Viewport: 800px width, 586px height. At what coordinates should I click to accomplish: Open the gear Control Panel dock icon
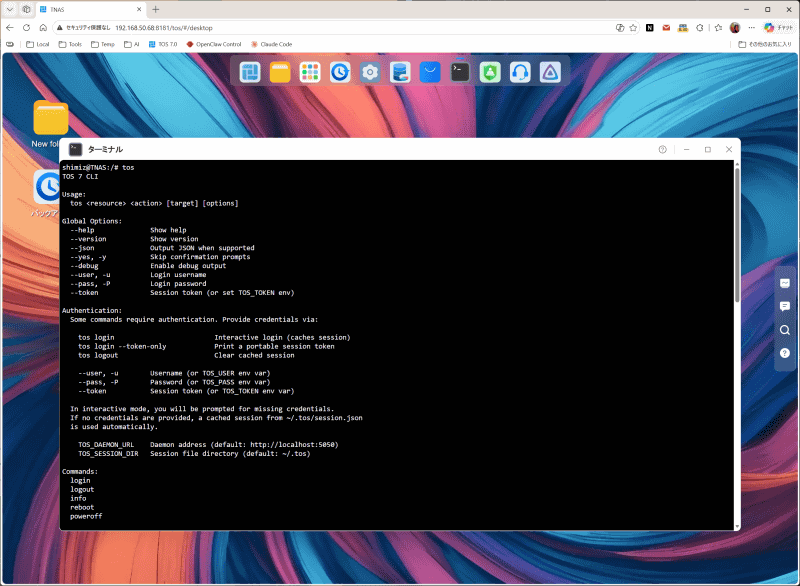370,72
